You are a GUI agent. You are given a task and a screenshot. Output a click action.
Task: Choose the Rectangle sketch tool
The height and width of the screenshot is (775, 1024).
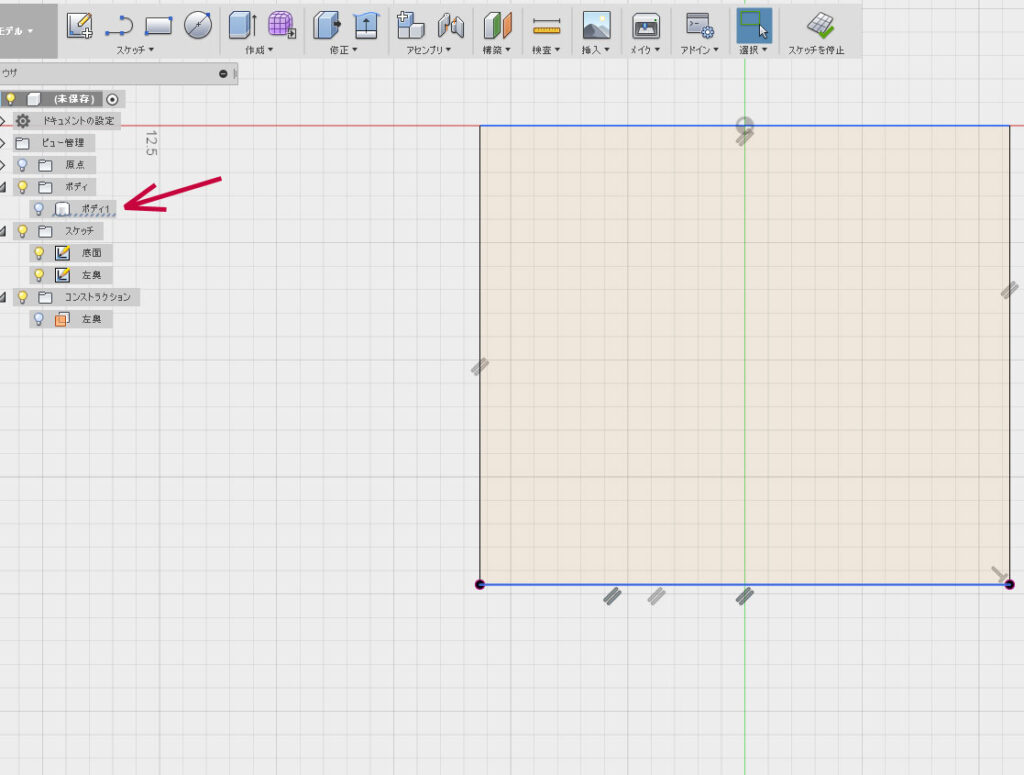click(x=159, y=25)
